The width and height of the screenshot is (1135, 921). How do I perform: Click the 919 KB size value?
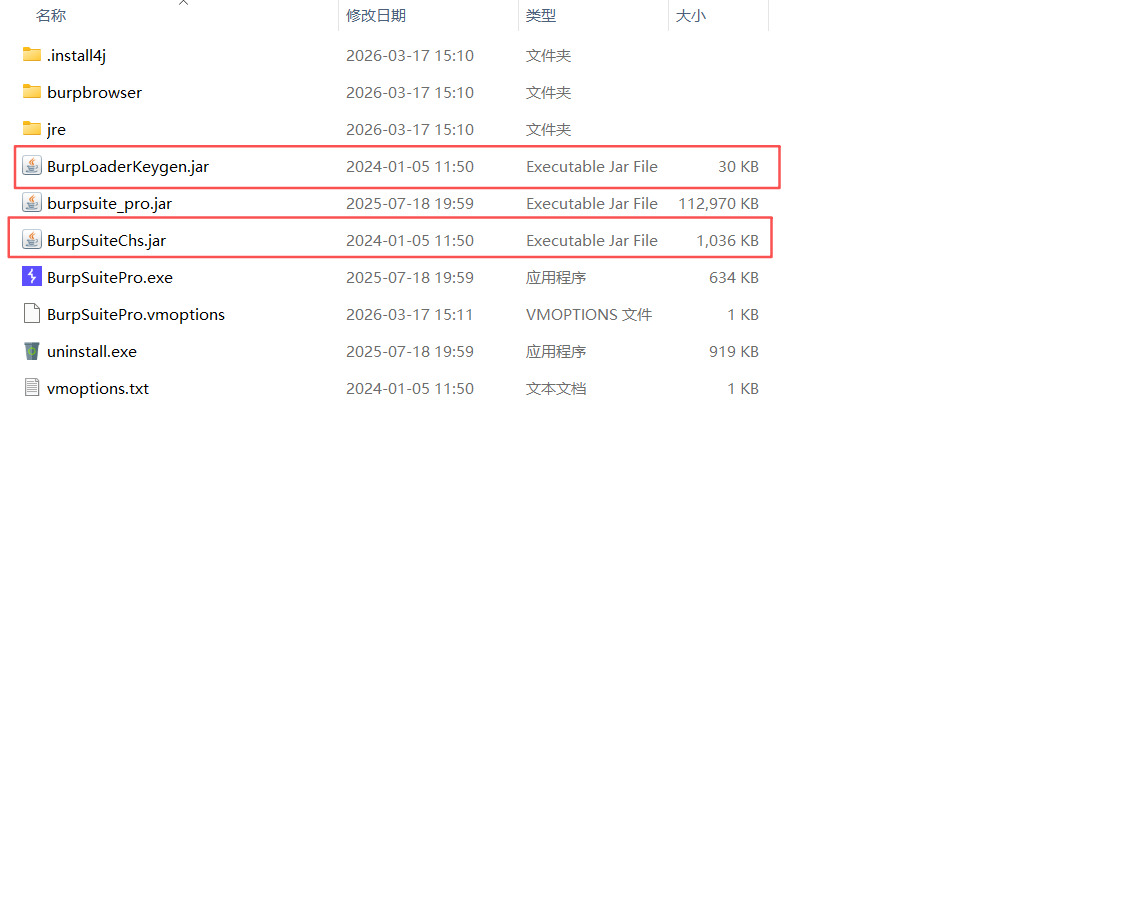tap(733, 351)
